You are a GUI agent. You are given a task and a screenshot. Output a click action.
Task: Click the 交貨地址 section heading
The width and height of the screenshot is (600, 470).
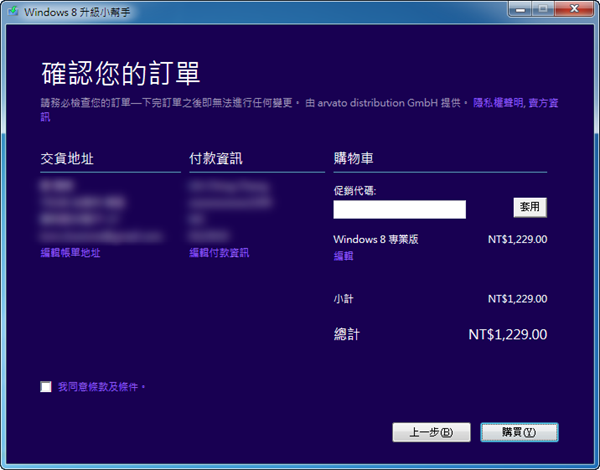point(67,158)
